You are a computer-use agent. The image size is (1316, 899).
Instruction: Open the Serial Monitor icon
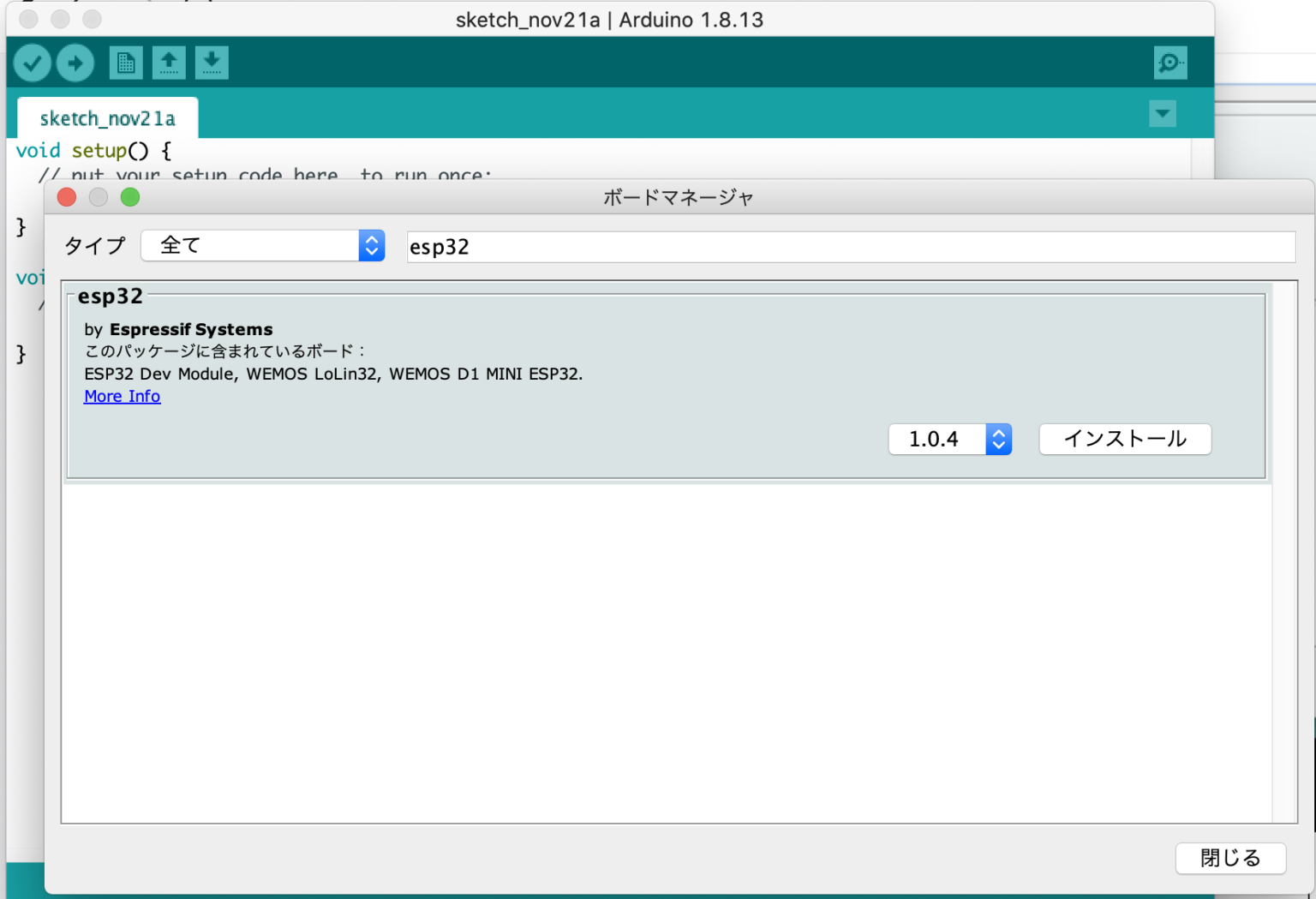[x=1170, y=62]
